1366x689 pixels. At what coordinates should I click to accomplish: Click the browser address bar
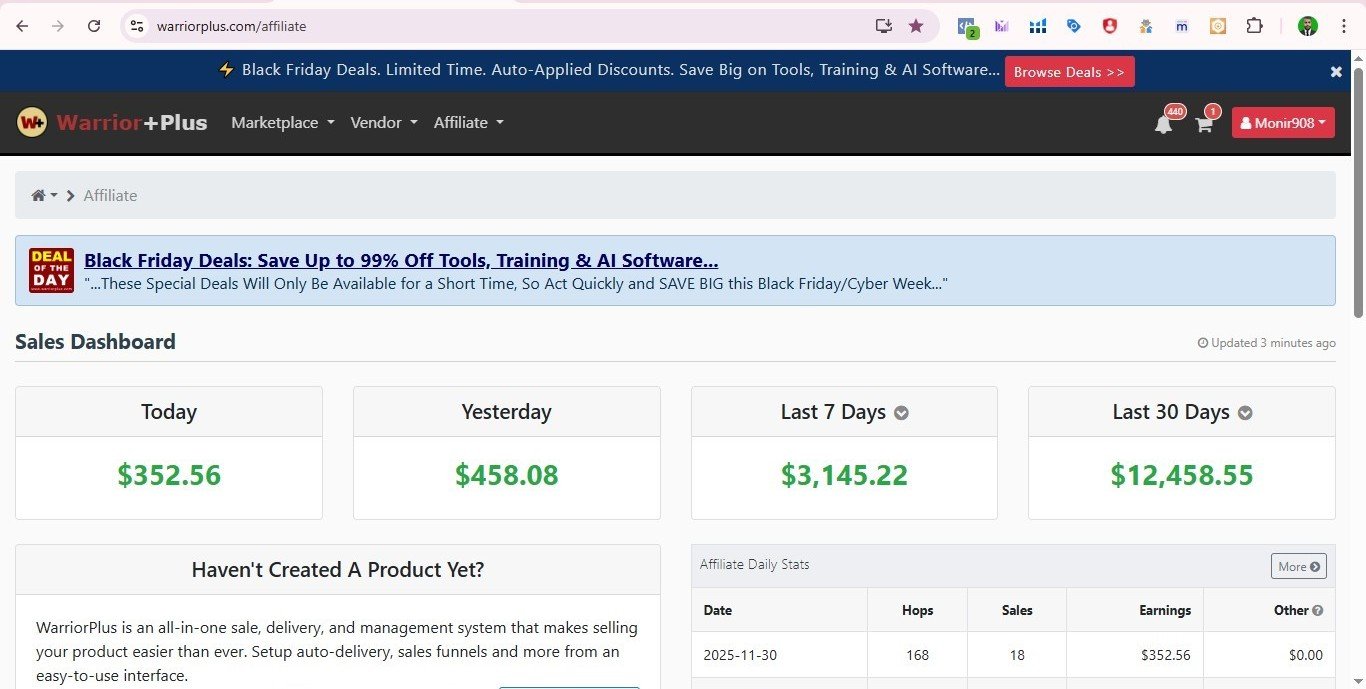click(500, 26)
